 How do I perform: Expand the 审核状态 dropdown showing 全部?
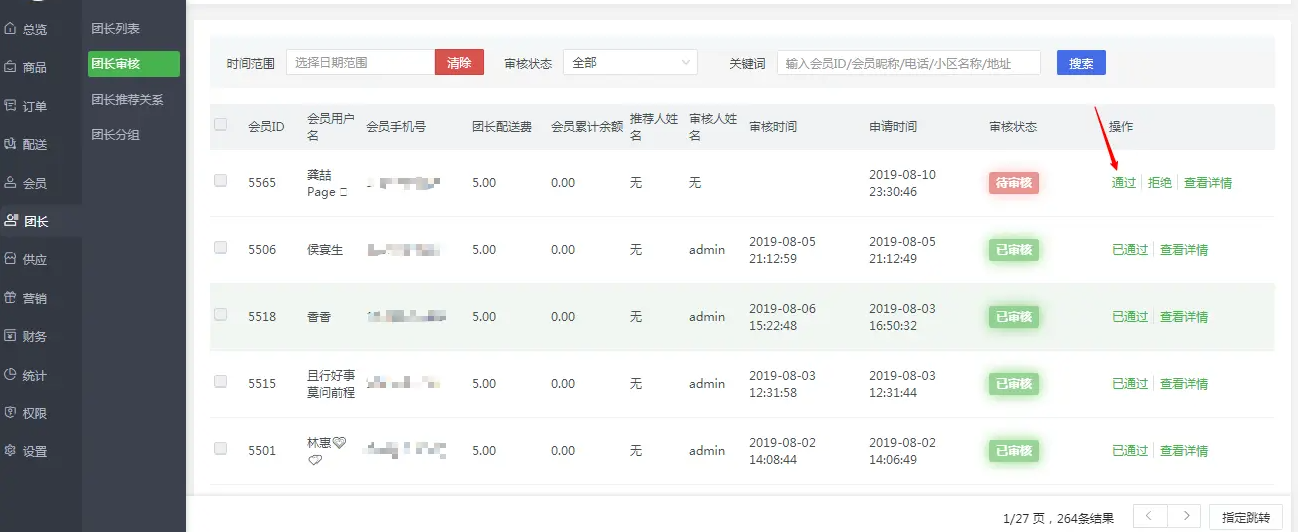click(630, 63)
